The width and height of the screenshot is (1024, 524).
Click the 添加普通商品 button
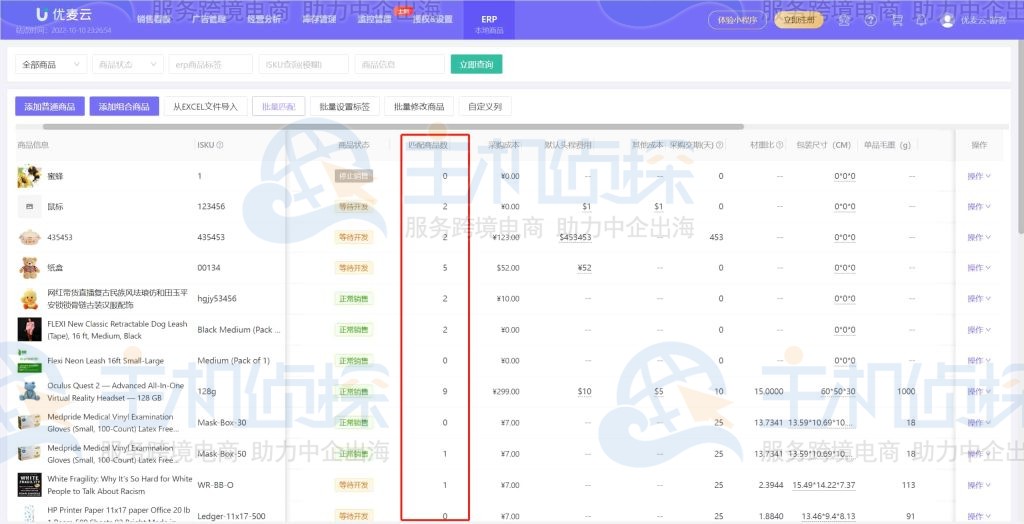50,107
